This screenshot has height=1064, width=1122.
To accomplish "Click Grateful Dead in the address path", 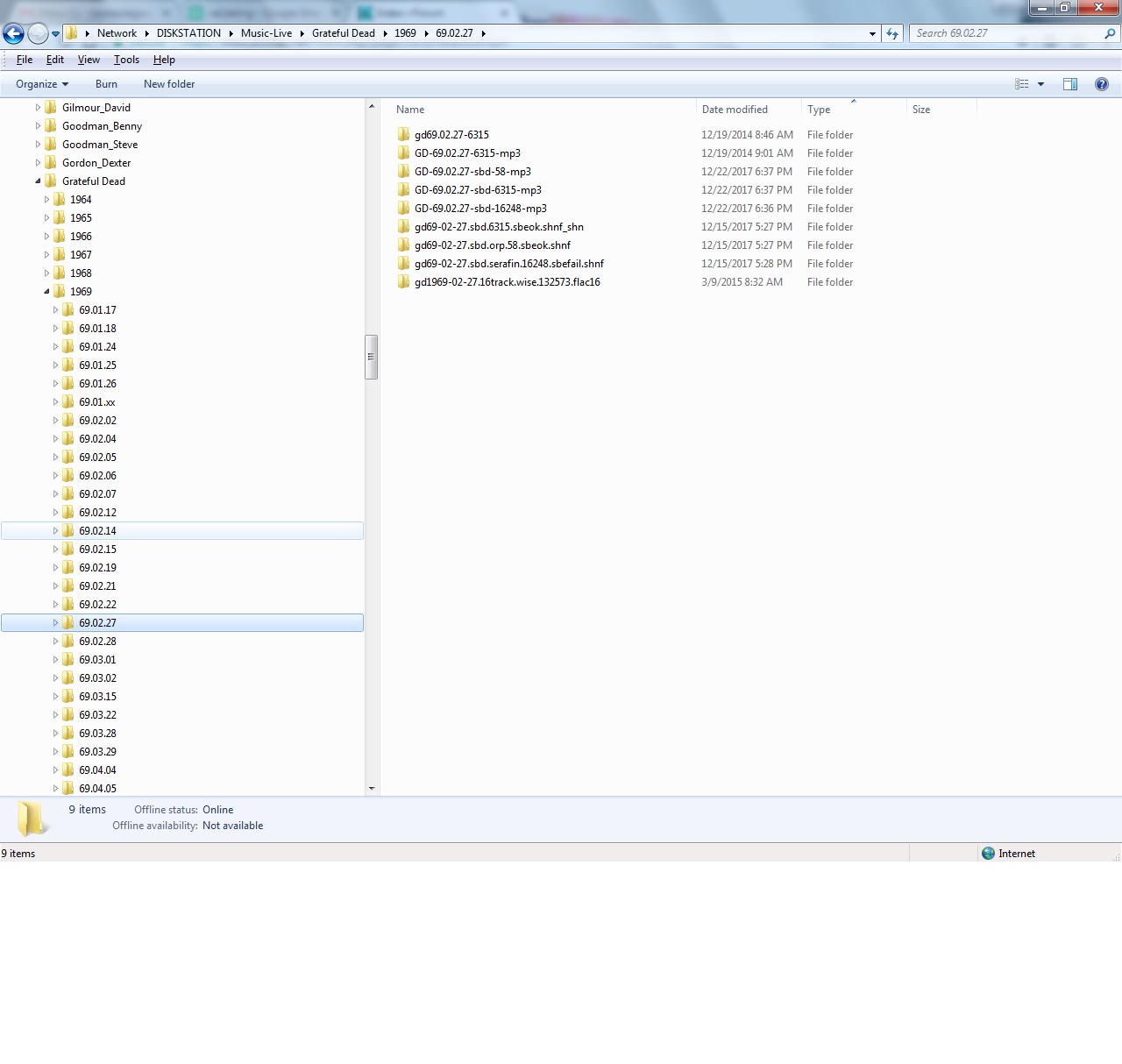I will pos(344,33).
